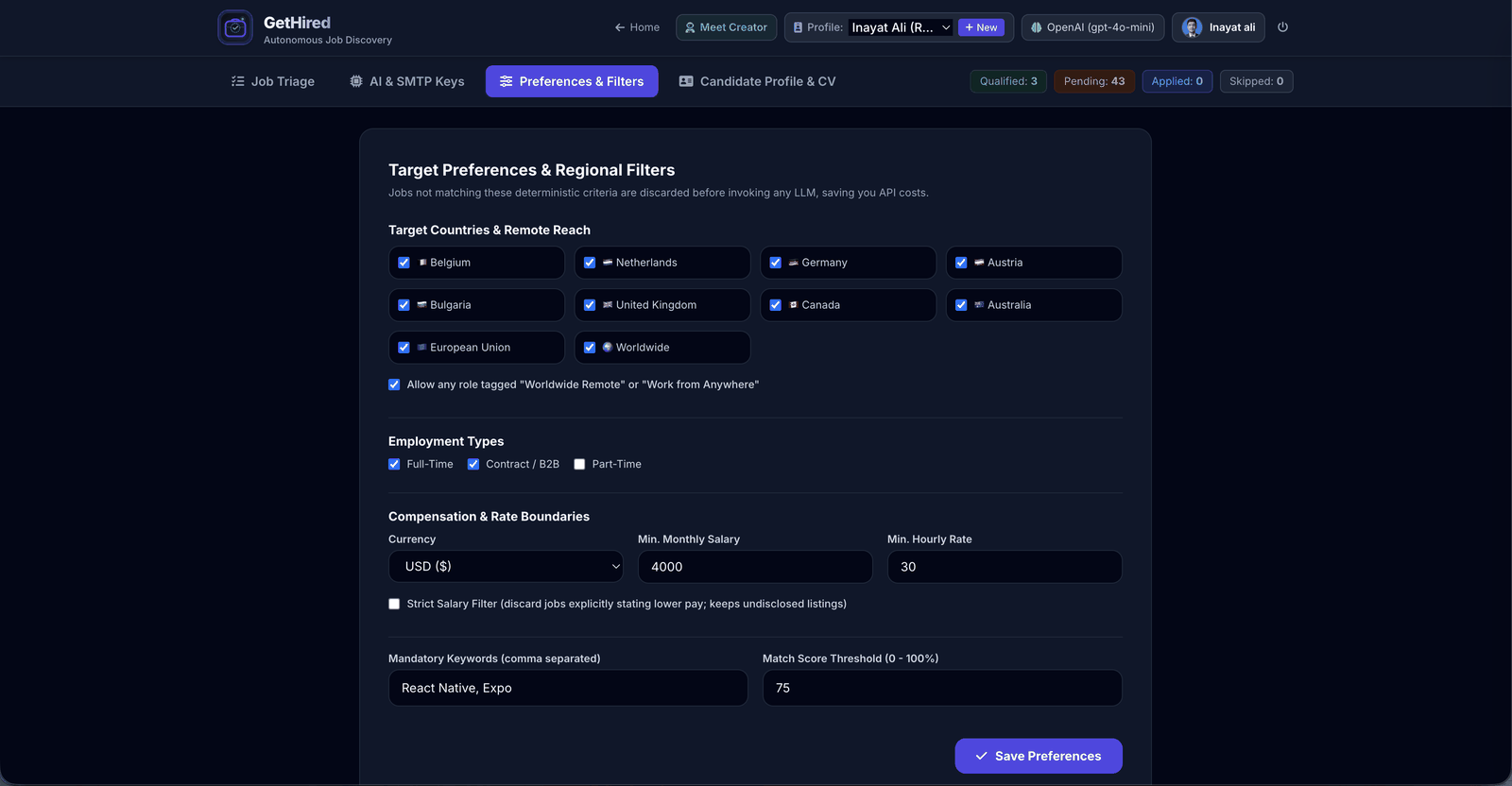Toggle the European Union checkbox
Image resolution: width=1512 pixels, height=786 pixels.
(x=404, y=348)
